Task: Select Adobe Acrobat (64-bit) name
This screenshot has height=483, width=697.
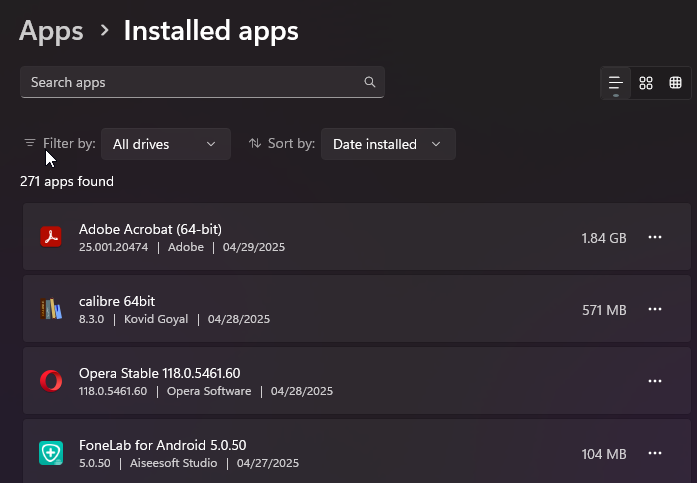Action: click(x=150, y=229)
